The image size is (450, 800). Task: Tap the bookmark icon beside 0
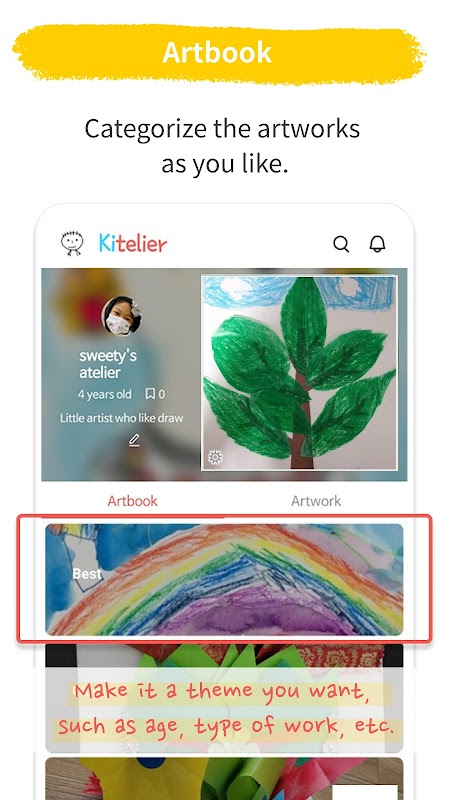tap(150, 394)
